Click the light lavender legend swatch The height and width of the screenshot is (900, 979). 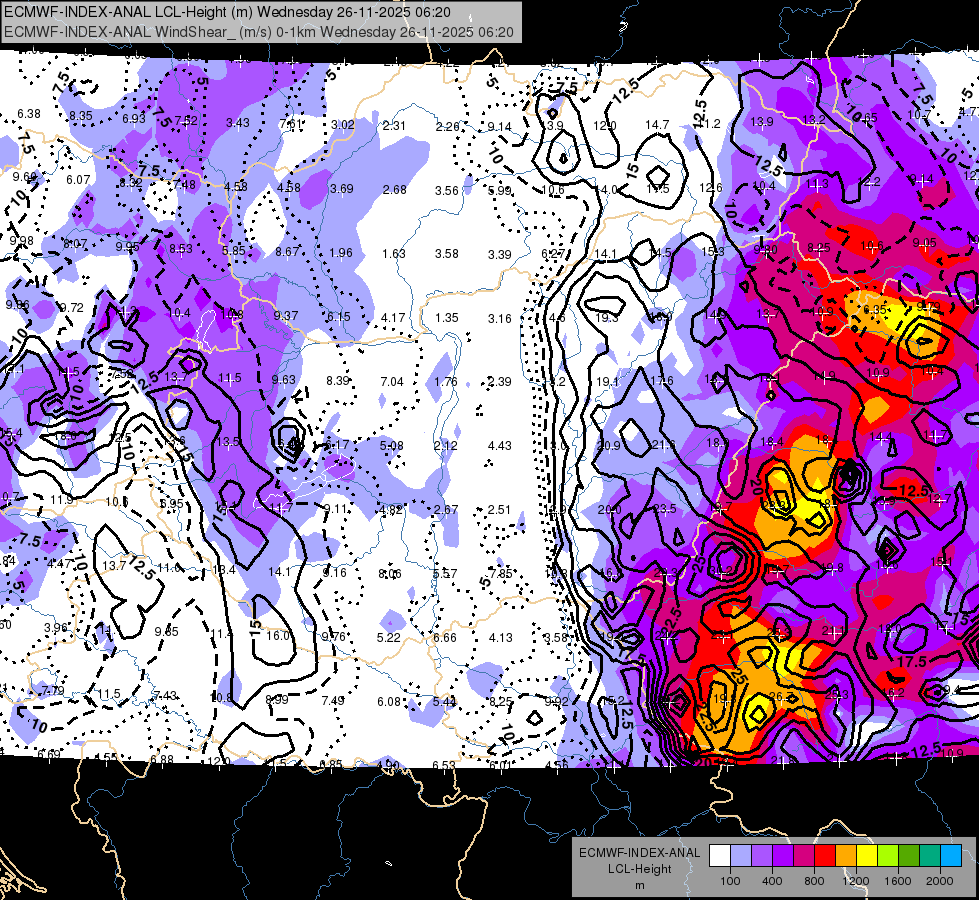click(x=741, y=856)
